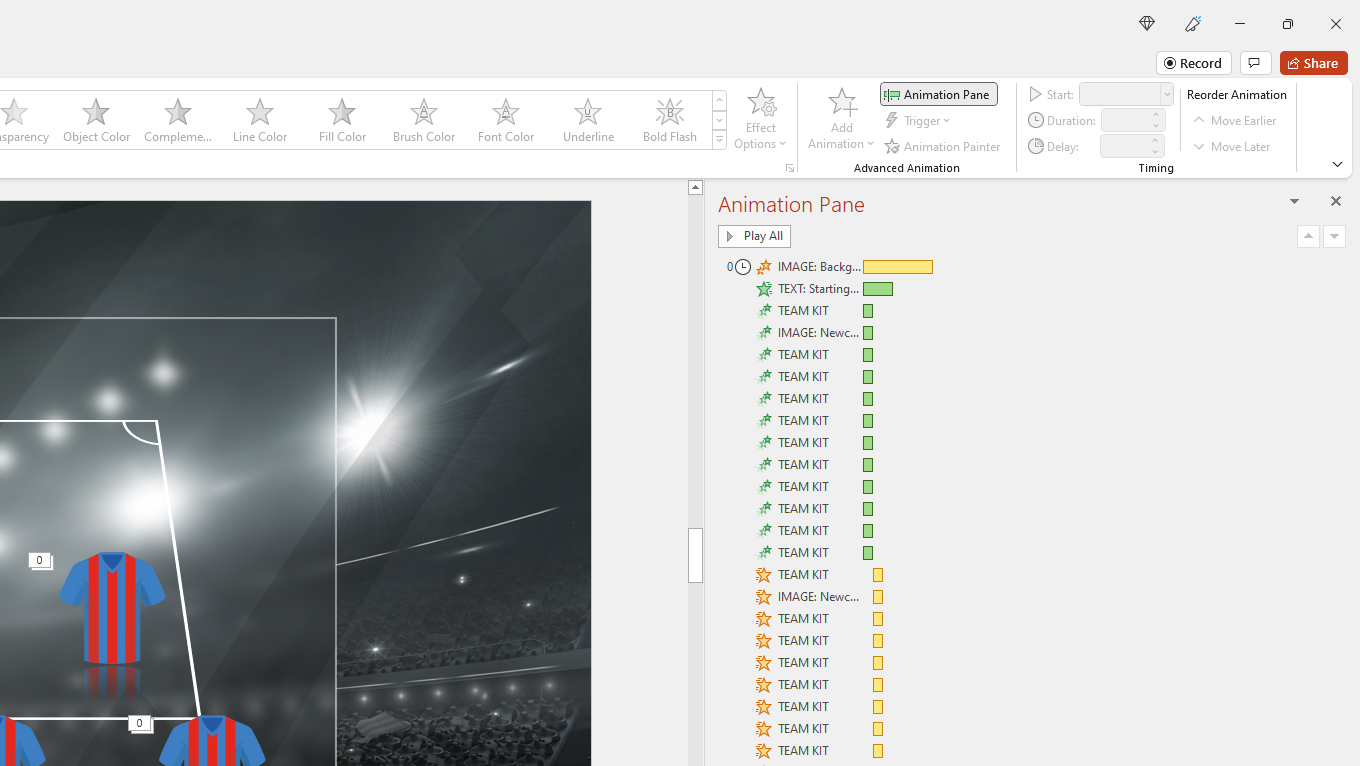
Task: Apply the Underline emphasis animation
Action: pos(588,120)
